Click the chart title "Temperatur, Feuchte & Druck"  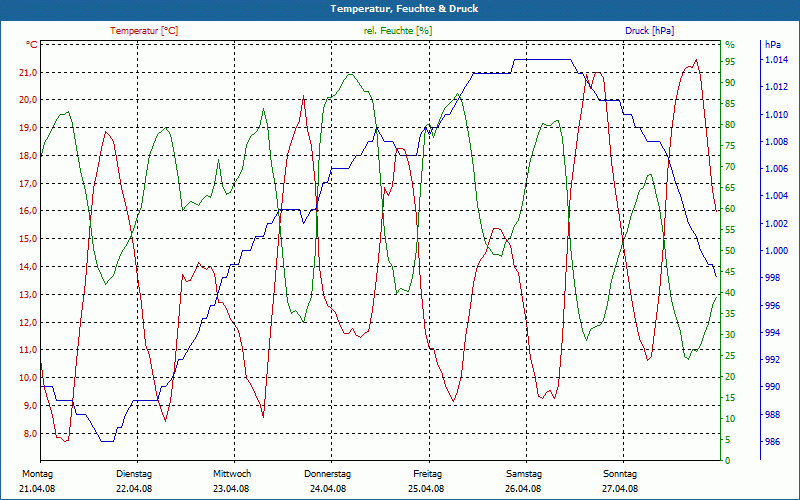click(404, 9)
